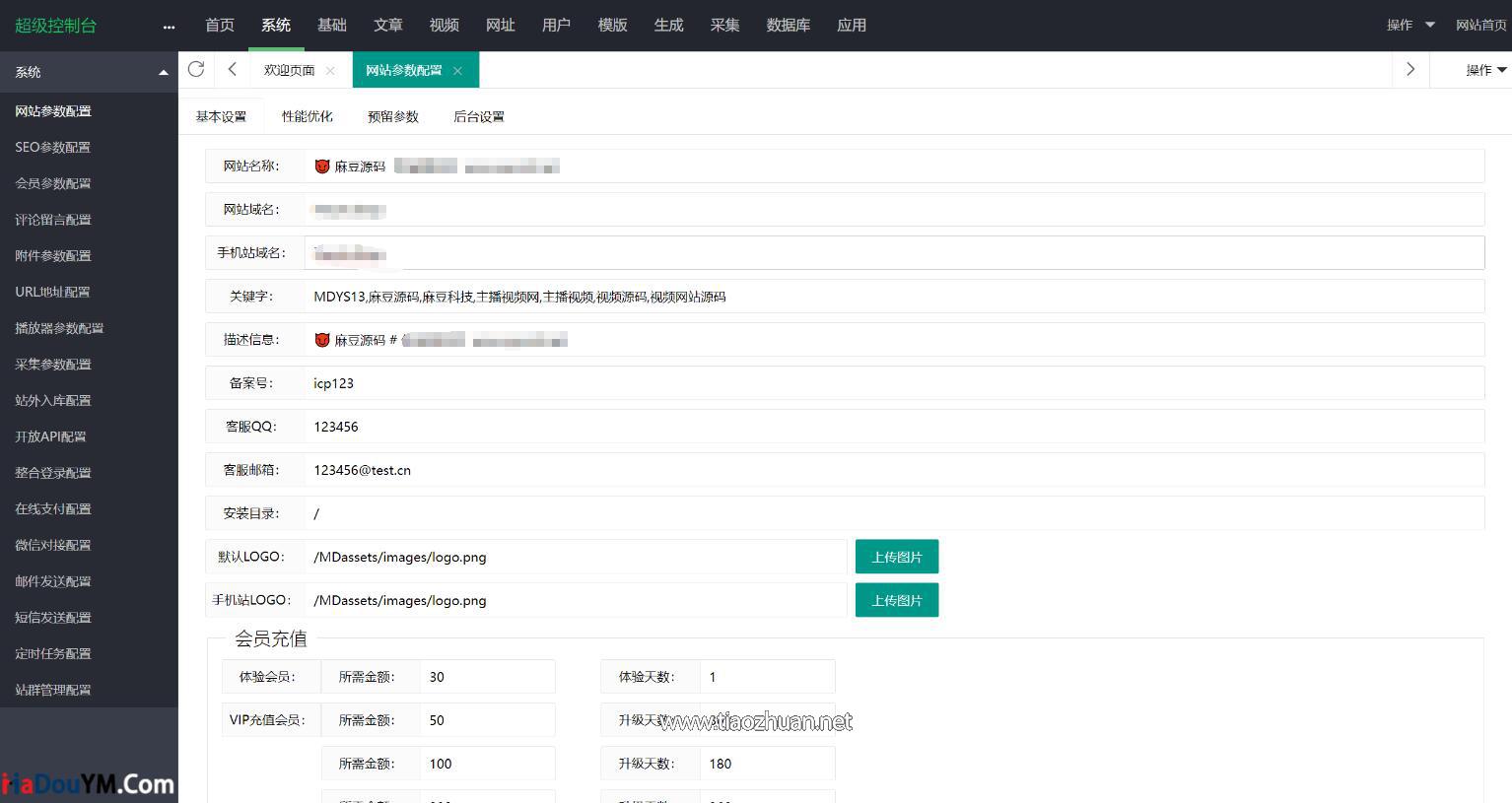This screenshot has width=1512, height=803.
Task: Go to 网站首页 link
Action: coord(1480,25)
